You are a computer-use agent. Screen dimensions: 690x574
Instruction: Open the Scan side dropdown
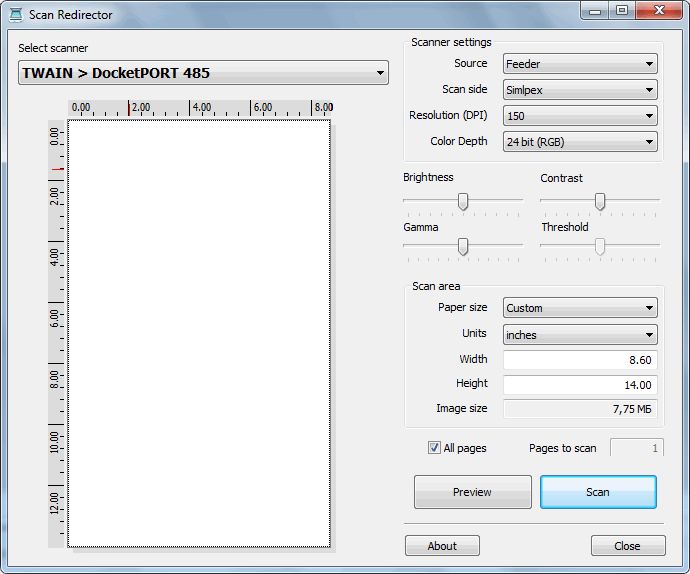tap(580, 90)
